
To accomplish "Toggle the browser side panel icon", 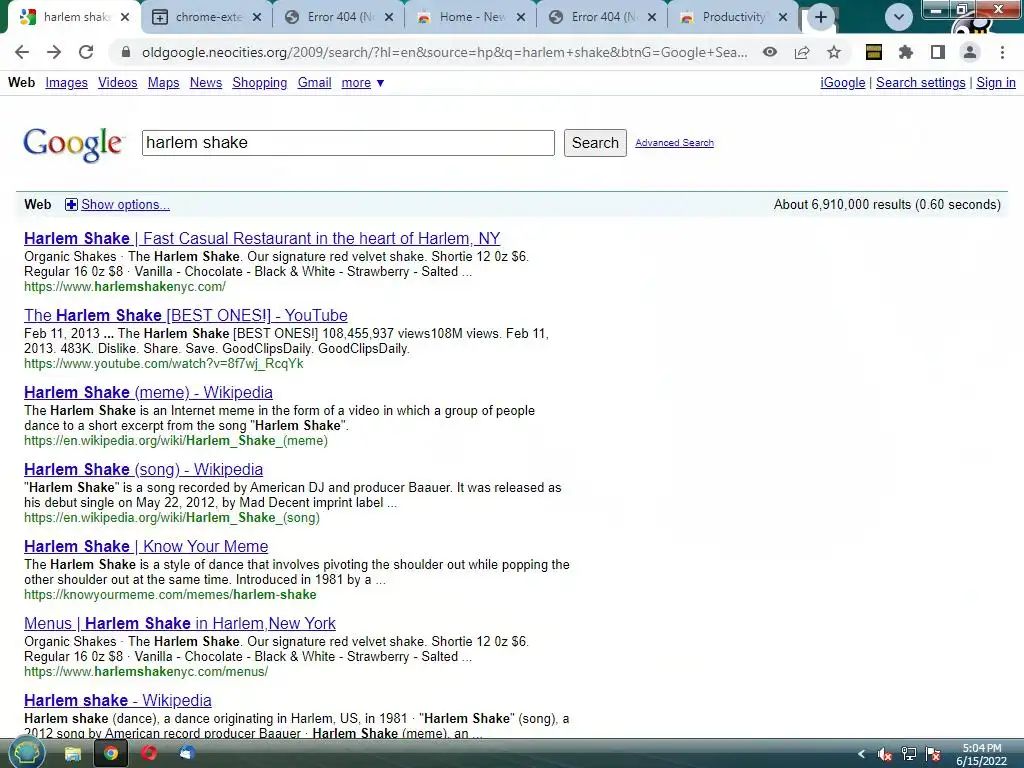I will pos(938,52).
